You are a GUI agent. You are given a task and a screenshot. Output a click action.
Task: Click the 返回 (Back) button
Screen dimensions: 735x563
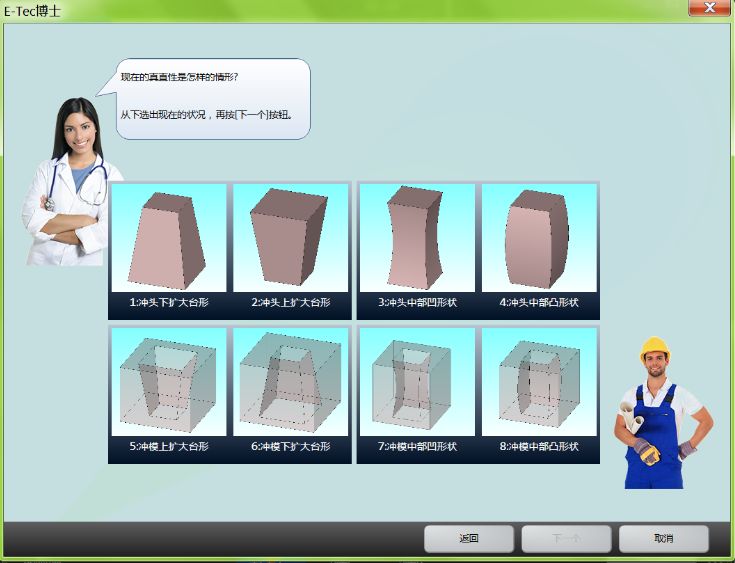coord(469,538)
